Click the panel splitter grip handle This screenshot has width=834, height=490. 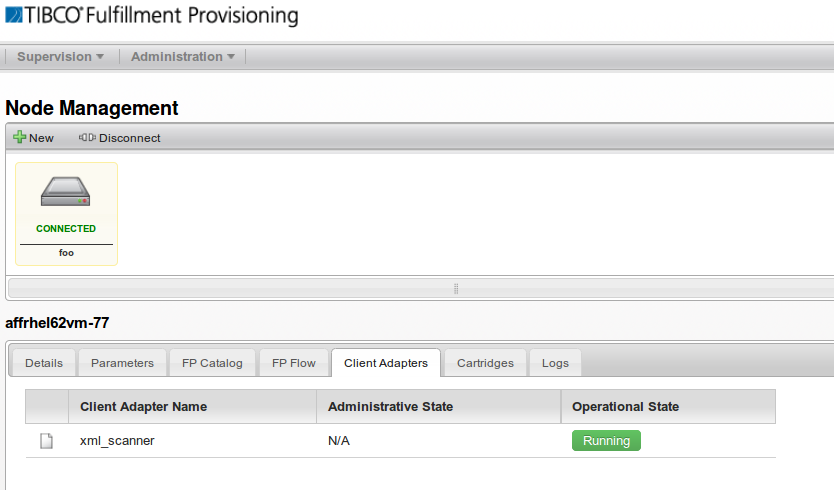tap(456, 288)
